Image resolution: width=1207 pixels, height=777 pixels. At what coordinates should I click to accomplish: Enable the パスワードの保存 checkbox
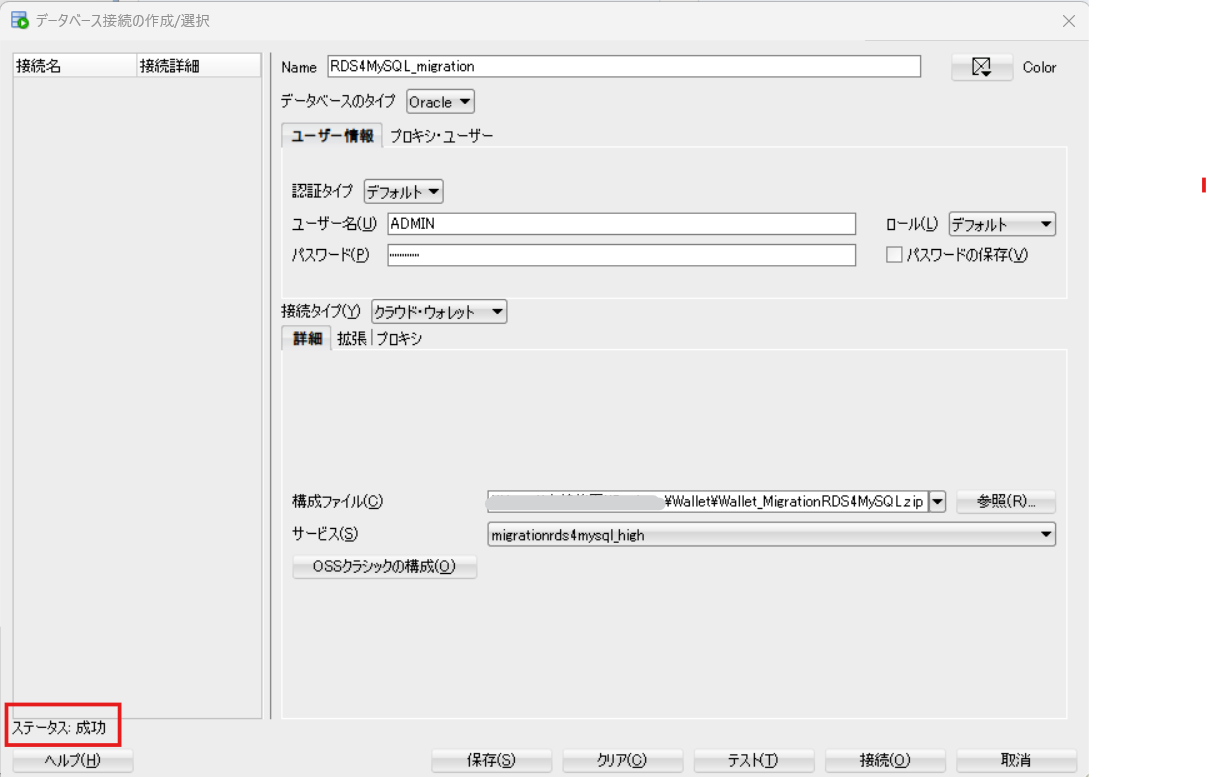pyautogui.click(x=894, y=255)
